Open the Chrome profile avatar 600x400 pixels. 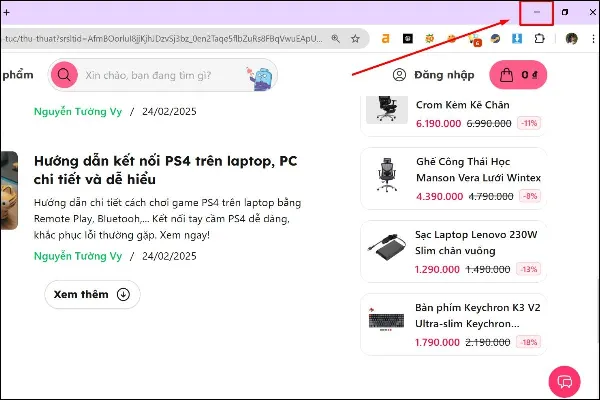[572, 39]
